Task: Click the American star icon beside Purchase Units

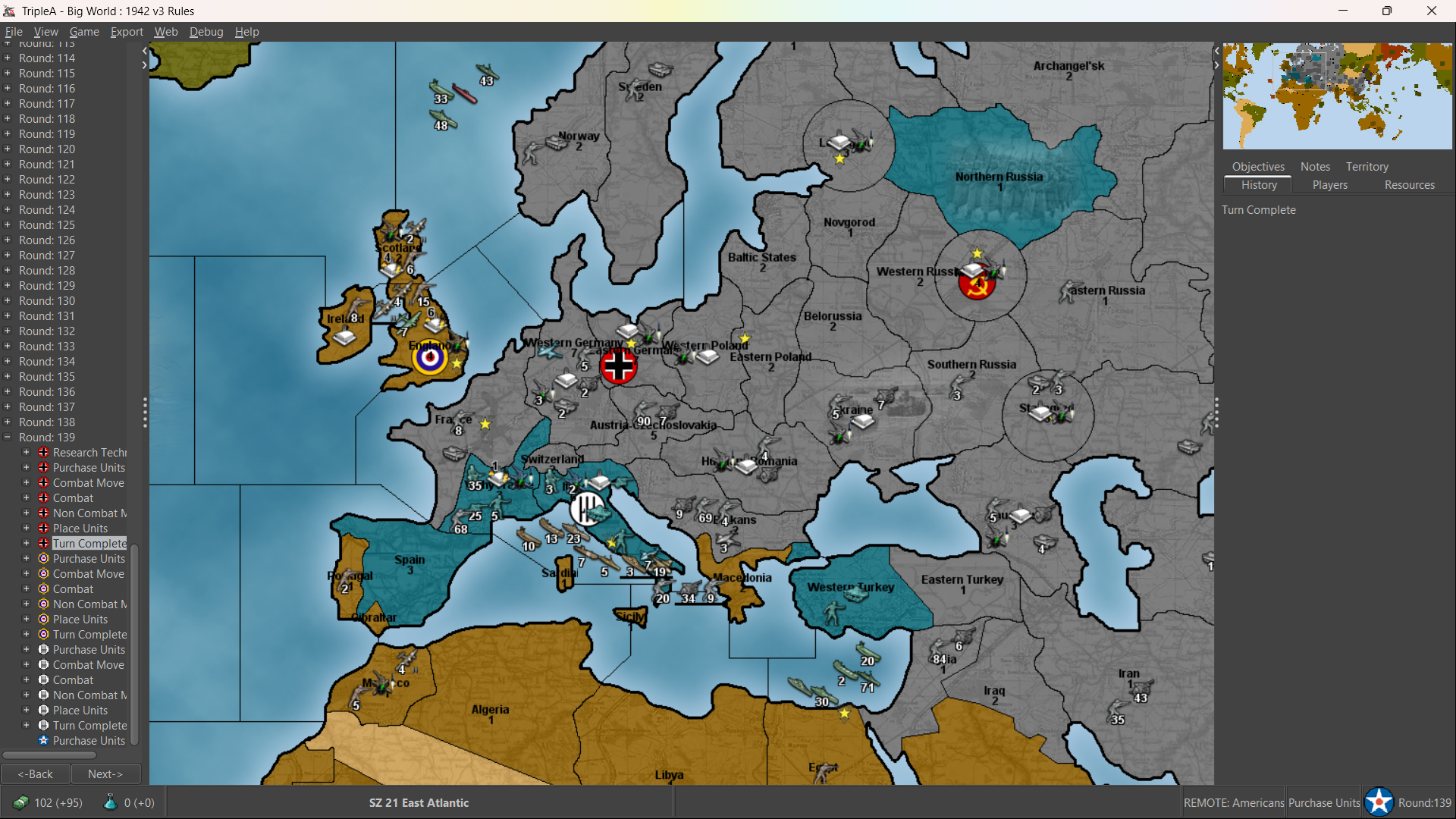Action: tap(43, 741)
